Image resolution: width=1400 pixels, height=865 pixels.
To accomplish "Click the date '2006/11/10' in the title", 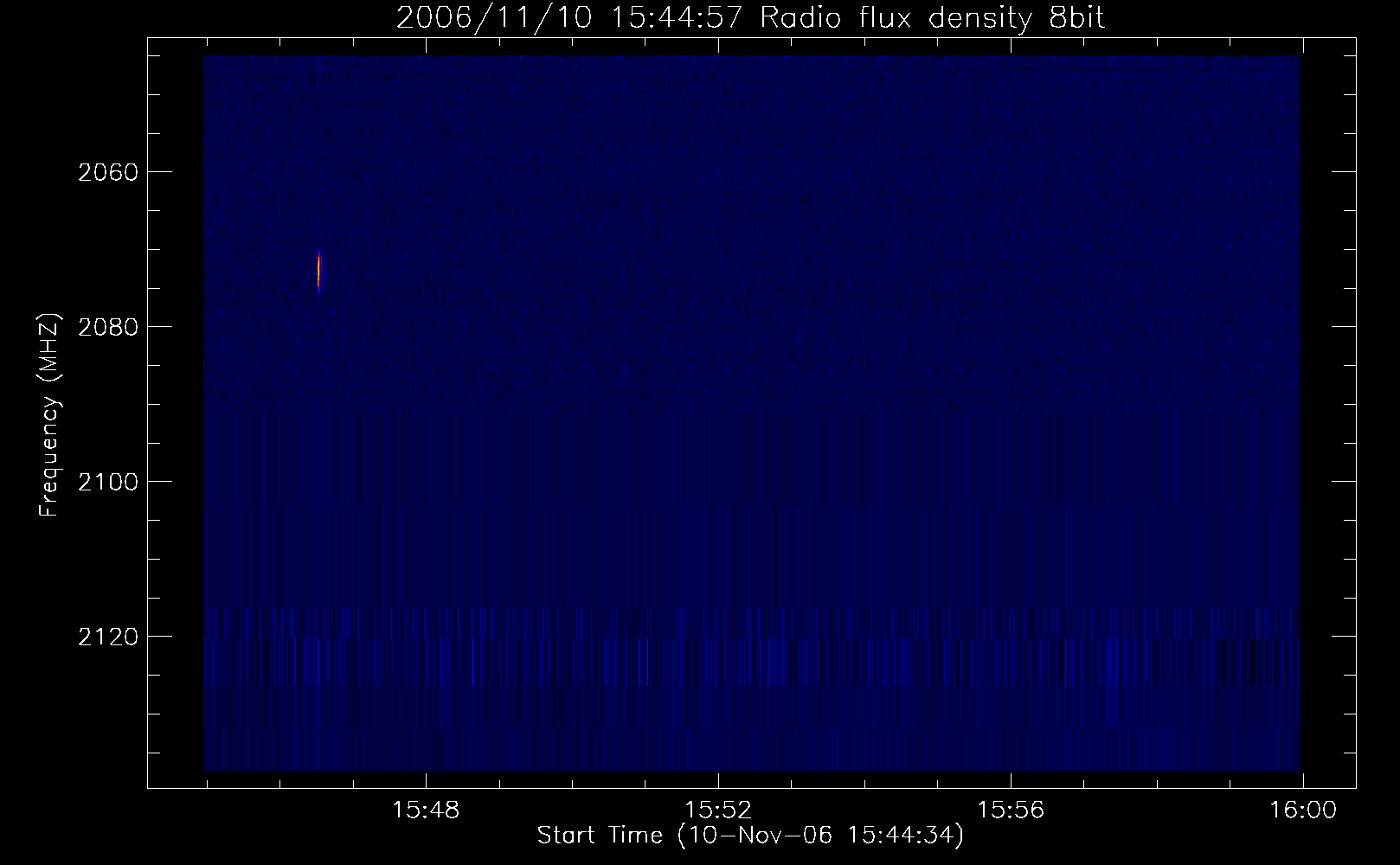I will tap(494, 18).
